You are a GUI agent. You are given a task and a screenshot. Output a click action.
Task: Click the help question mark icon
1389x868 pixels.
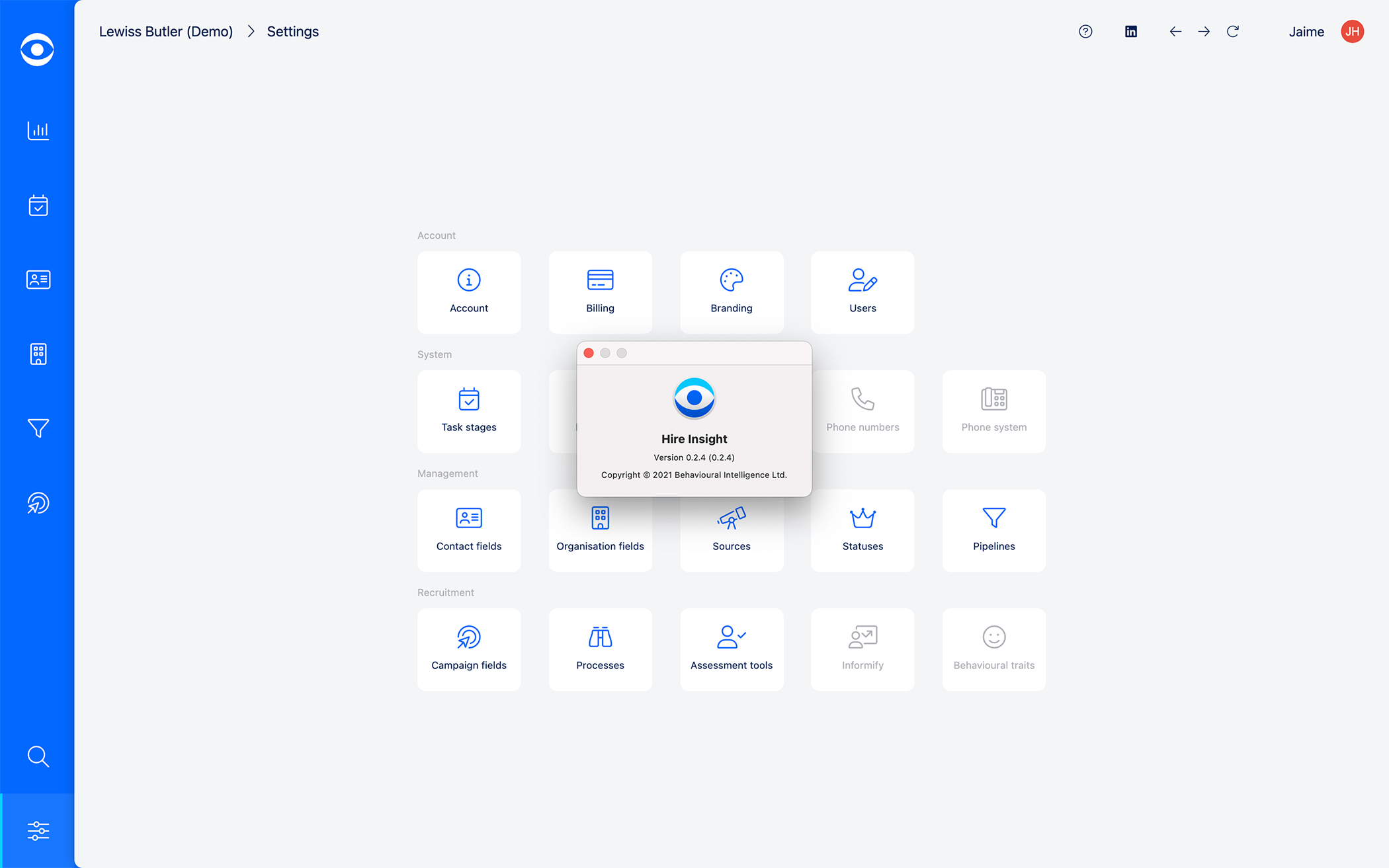[x=1085, y=32]
